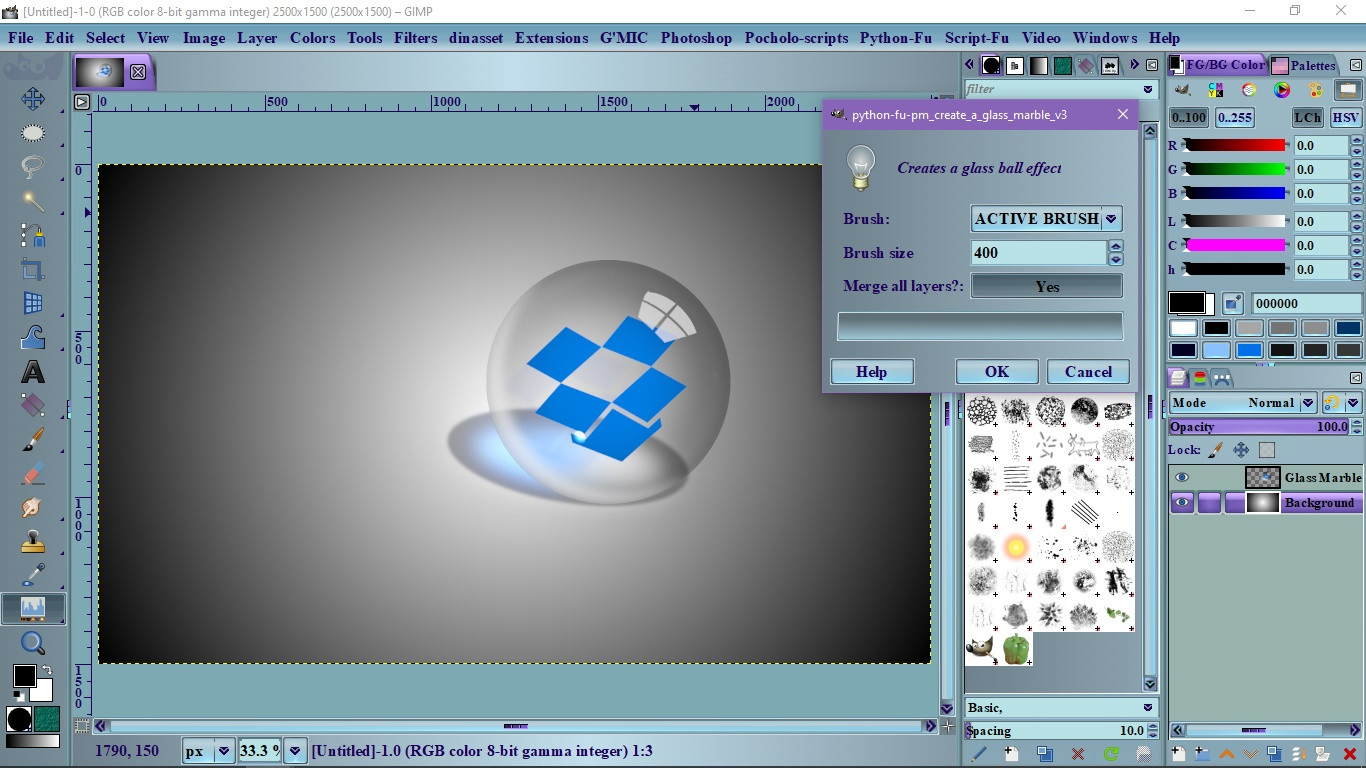
Task: Select the Color Picker eyedropper tool
Action: pos(33,575)
